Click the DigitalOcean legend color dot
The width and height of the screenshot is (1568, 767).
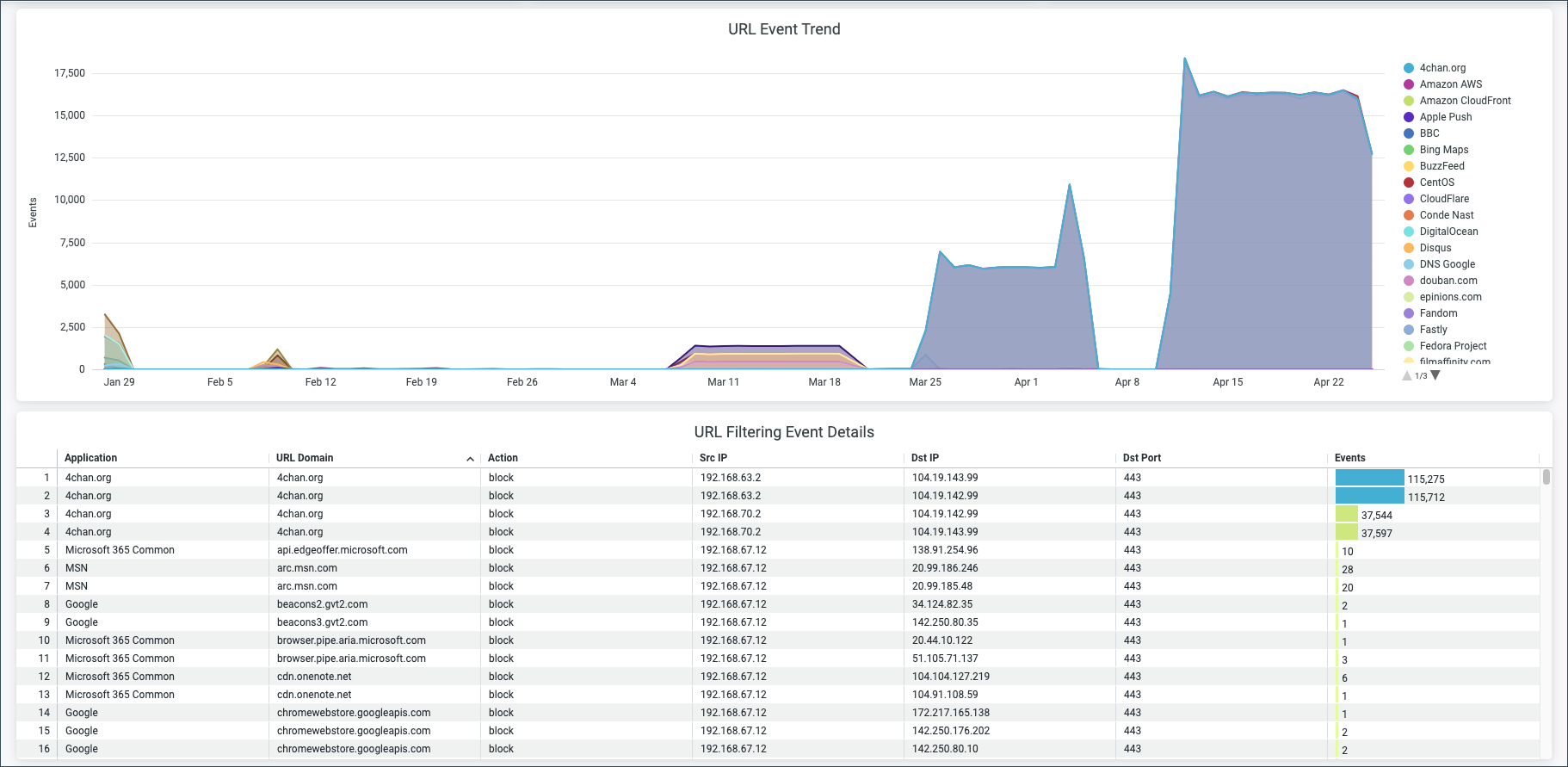click(x=1409, y=232)
